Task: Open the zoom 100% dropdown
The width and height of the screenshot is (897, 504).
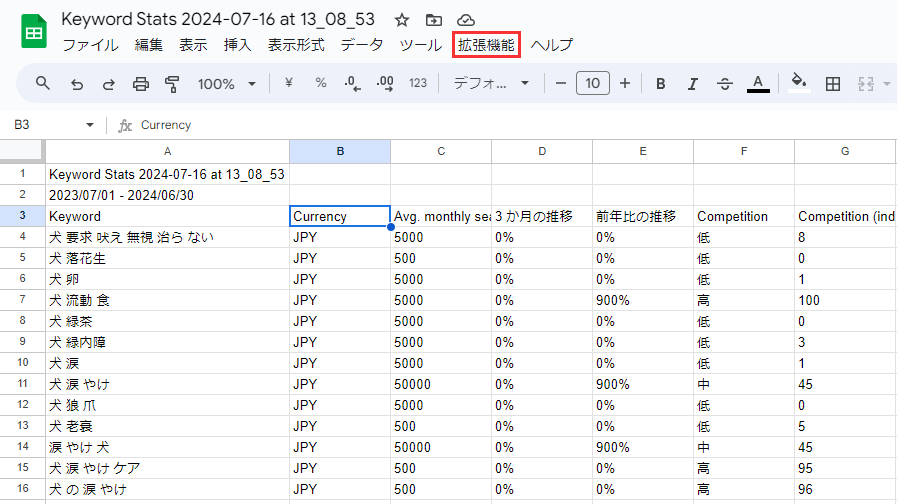Action: pos(226,84)
